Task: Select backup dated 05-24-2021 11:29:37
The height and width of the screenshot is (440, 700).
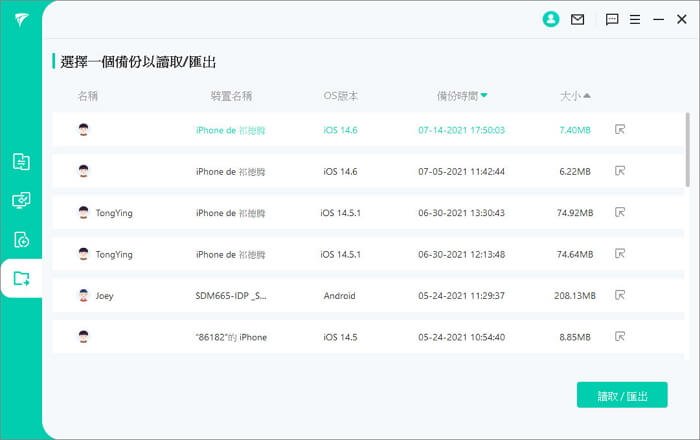Action: point(368,295)
